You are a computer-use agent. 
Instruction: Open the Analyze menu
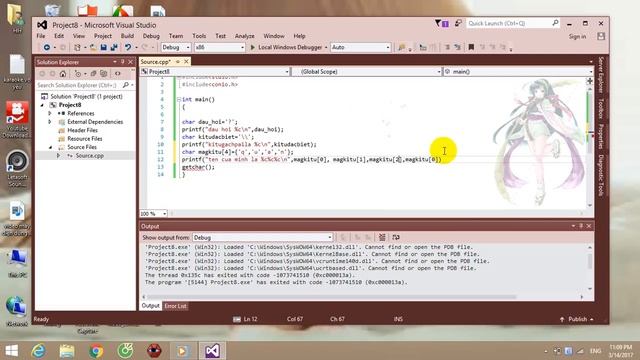(244, 36)
